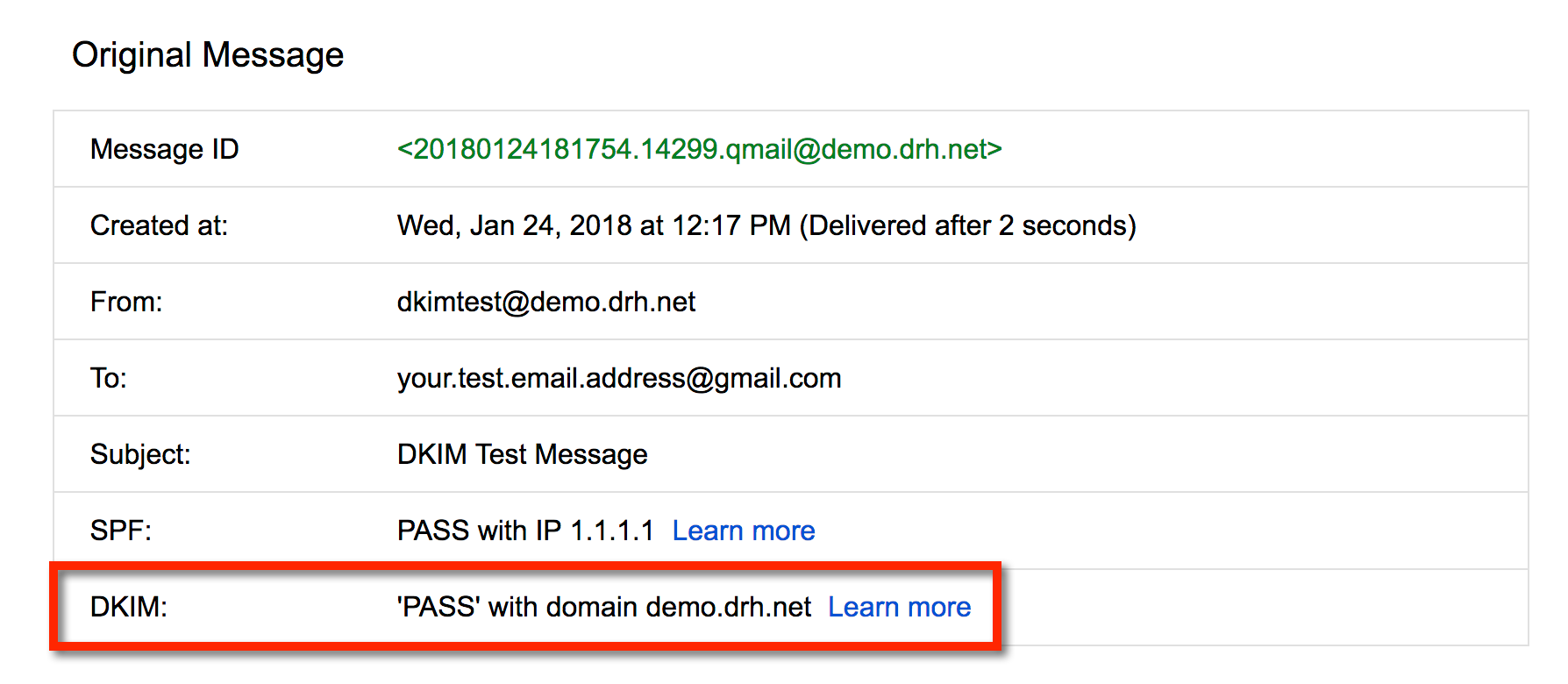The height and width of the screenshot is (684, 1568).
Task: Click the Created at label
Action: (159, 225)
